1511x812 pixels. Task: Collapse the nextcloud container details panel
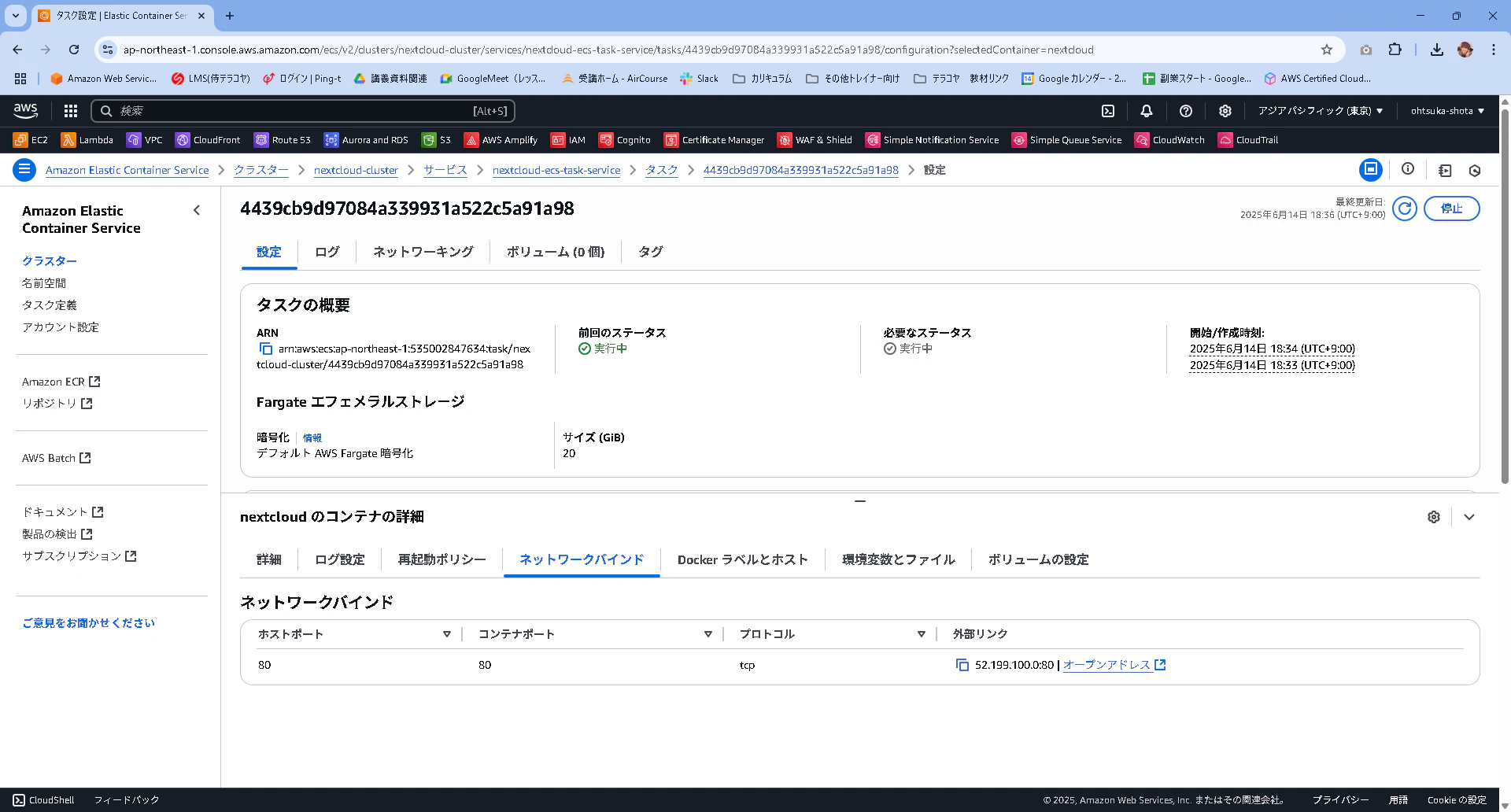[1469, 517]
